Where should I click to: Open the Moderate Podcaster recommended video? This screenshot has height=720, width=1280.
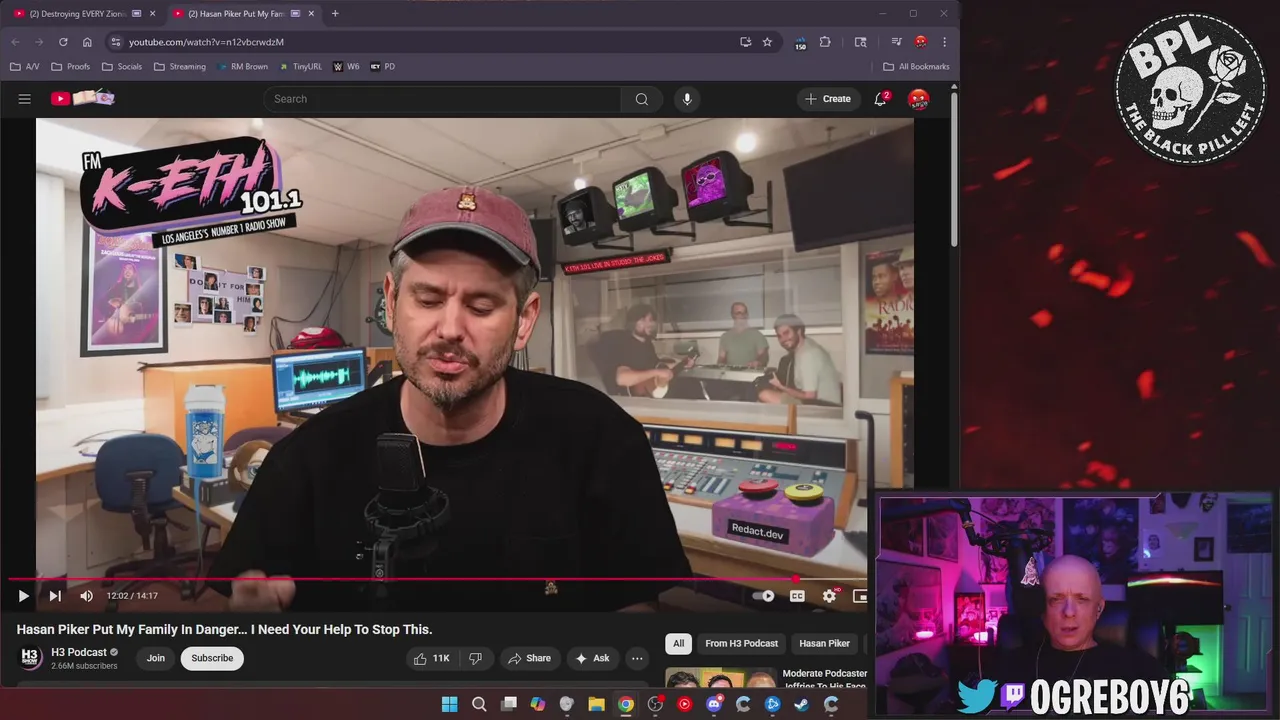click(x=766, y=680)
